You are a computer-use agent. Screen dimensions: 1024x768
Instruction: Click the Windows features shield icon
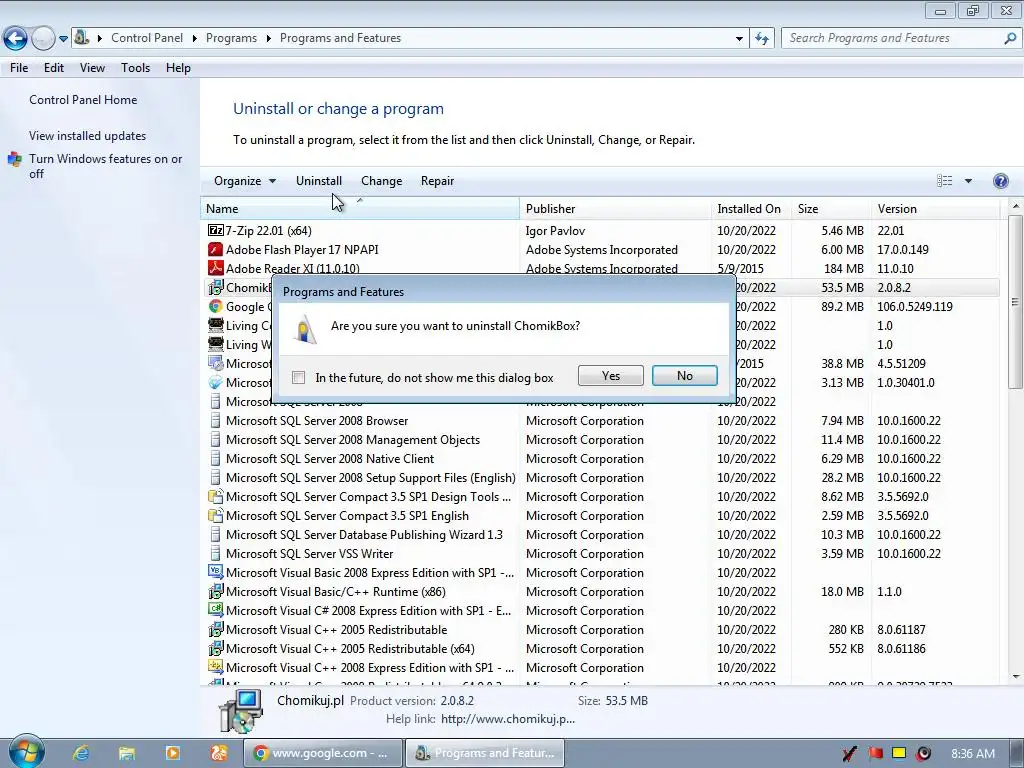click(14, 159)
